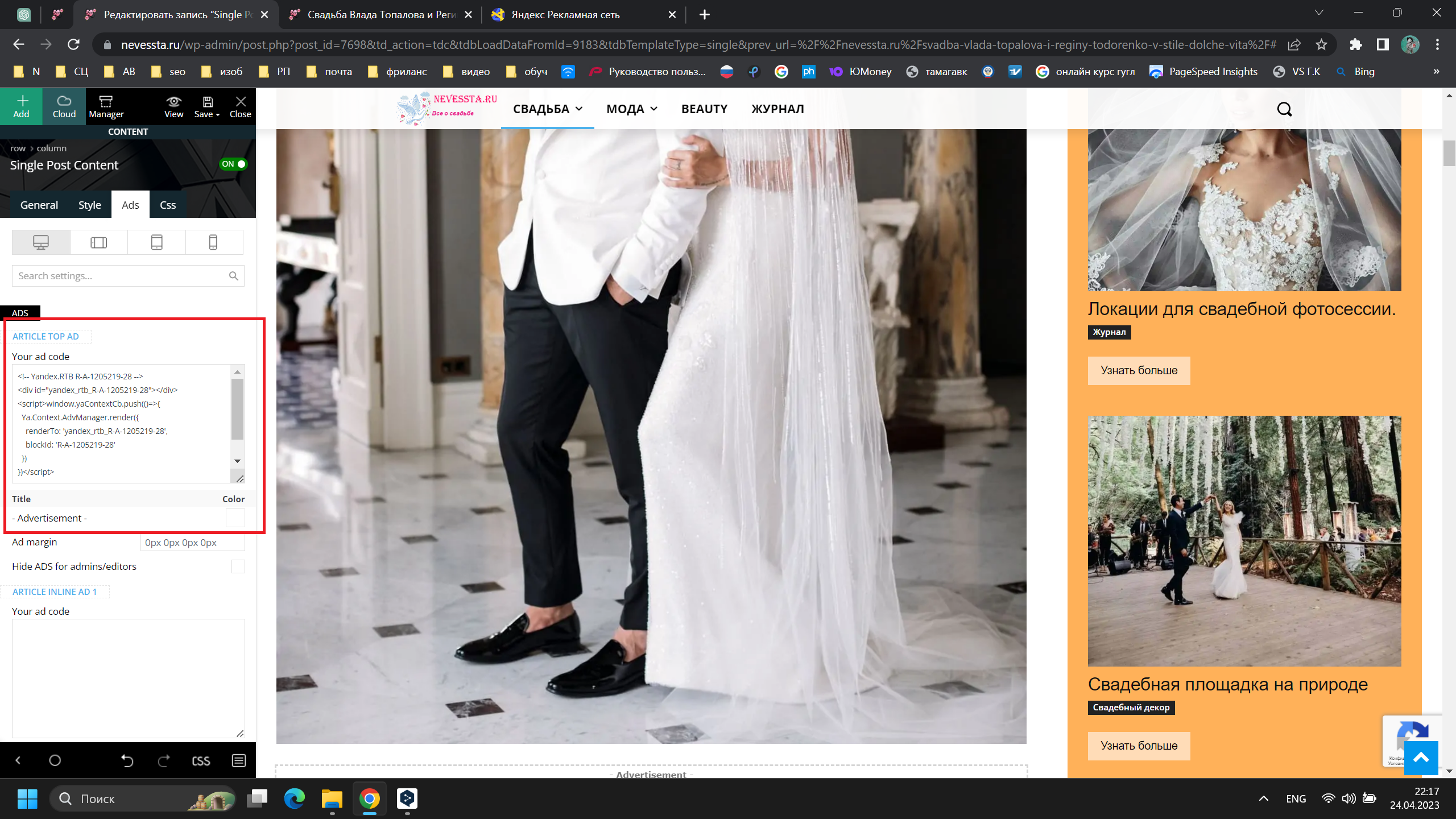Screen dimensions: 1456x819
Task: Open Локации для свадебной фотосессии article link
Action: coord(1242,309)
